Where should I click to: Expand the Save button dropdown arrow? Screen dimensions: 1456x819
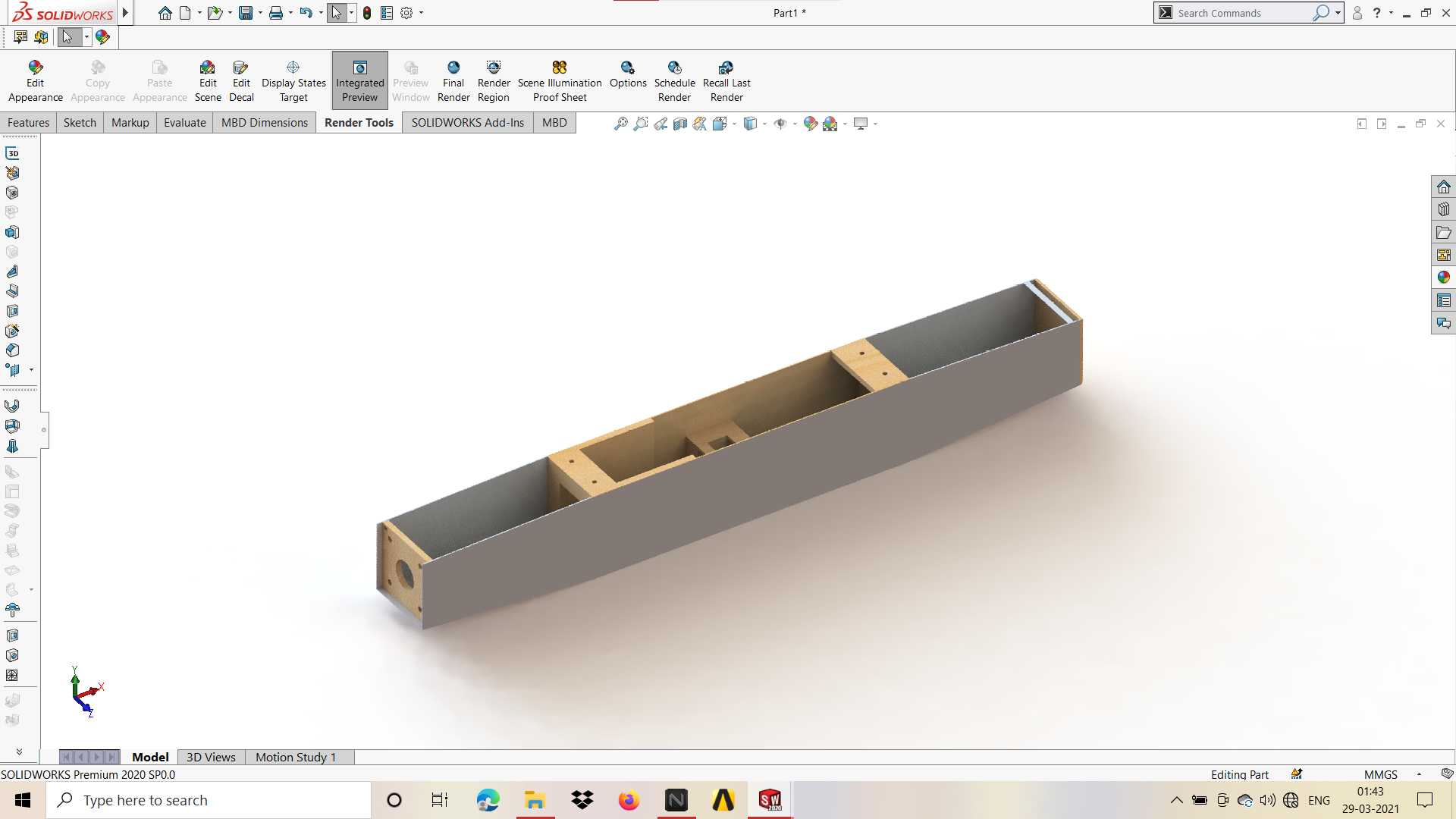coord(260,13)
